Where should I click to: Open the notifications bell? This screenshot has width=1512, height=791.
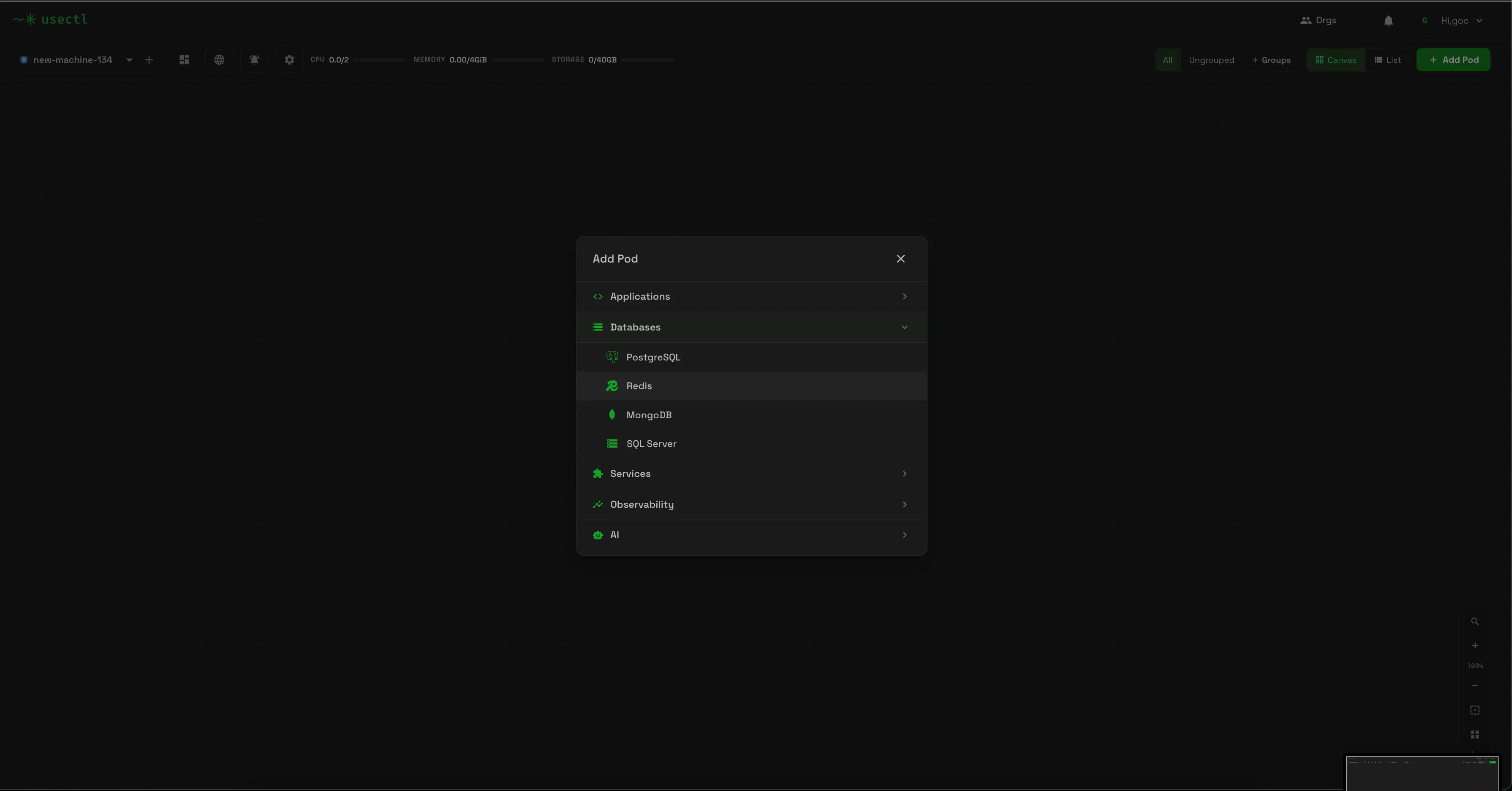(1388, 21)
